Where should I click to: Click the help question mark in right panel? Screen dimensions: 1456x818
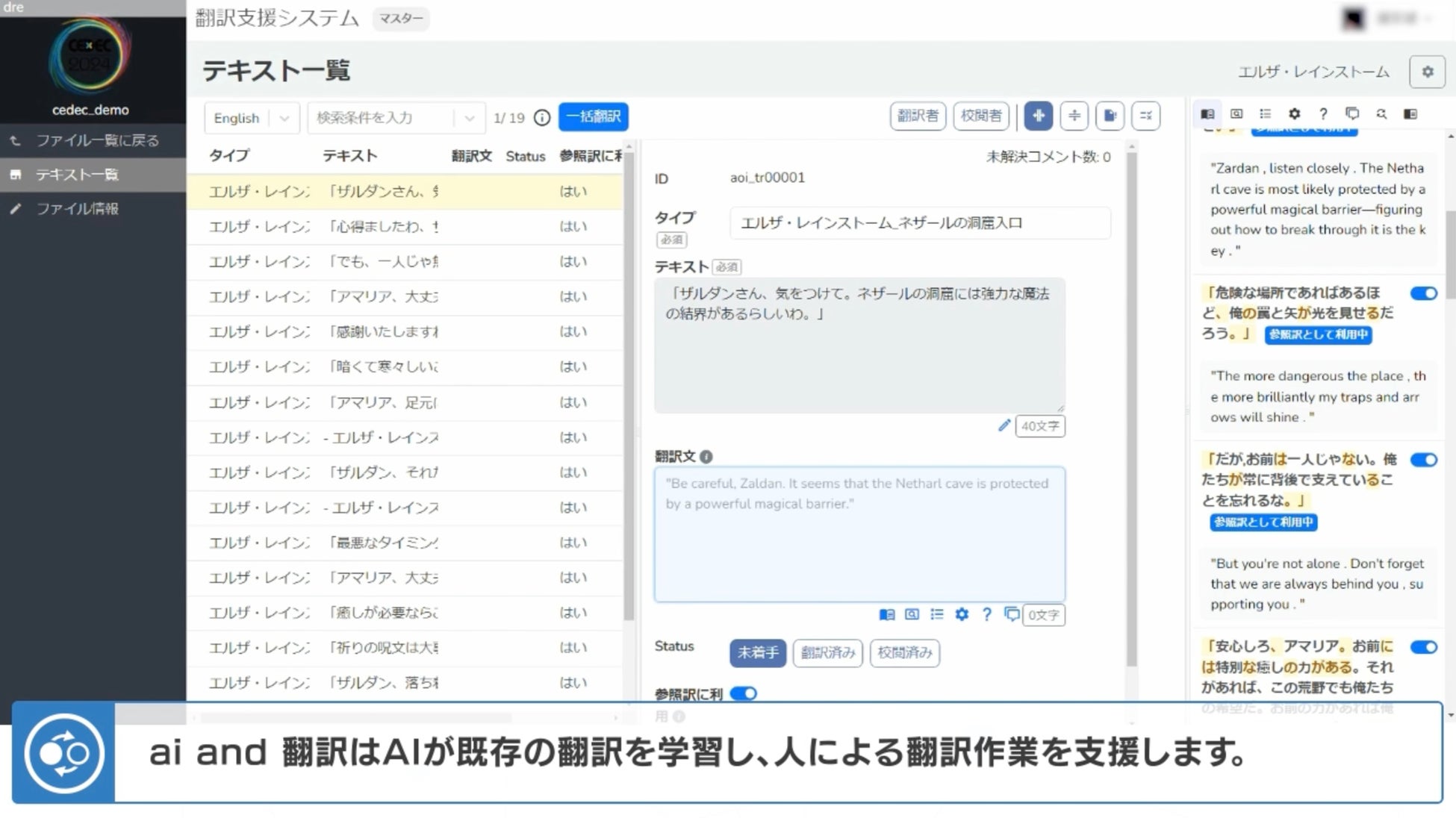[1323, 113]
